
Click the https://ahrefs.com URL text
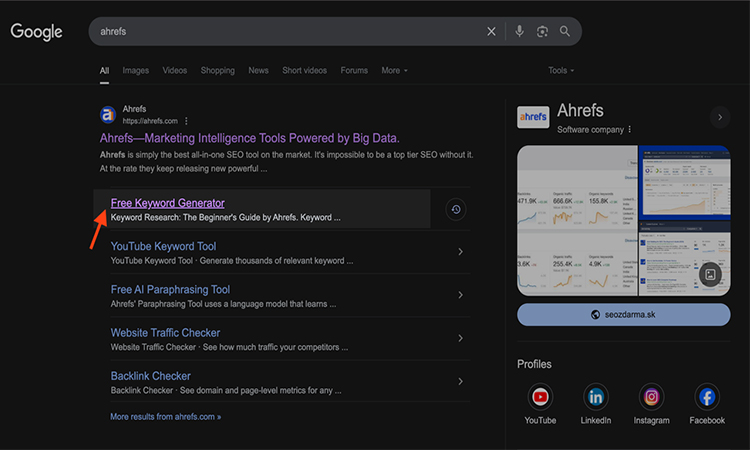click(150, 121)
